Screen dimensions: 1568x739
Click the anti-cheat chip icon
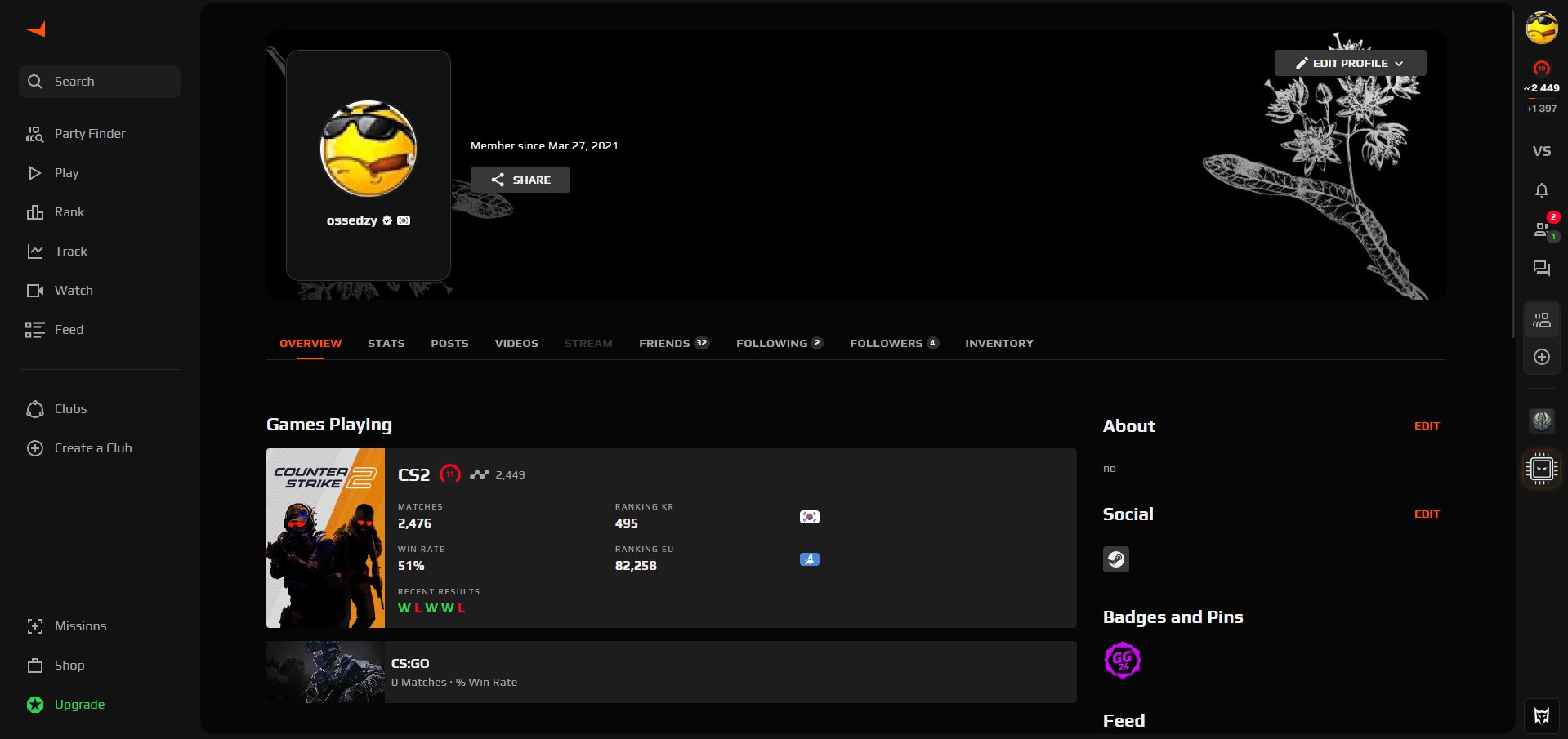[1541, 469]
